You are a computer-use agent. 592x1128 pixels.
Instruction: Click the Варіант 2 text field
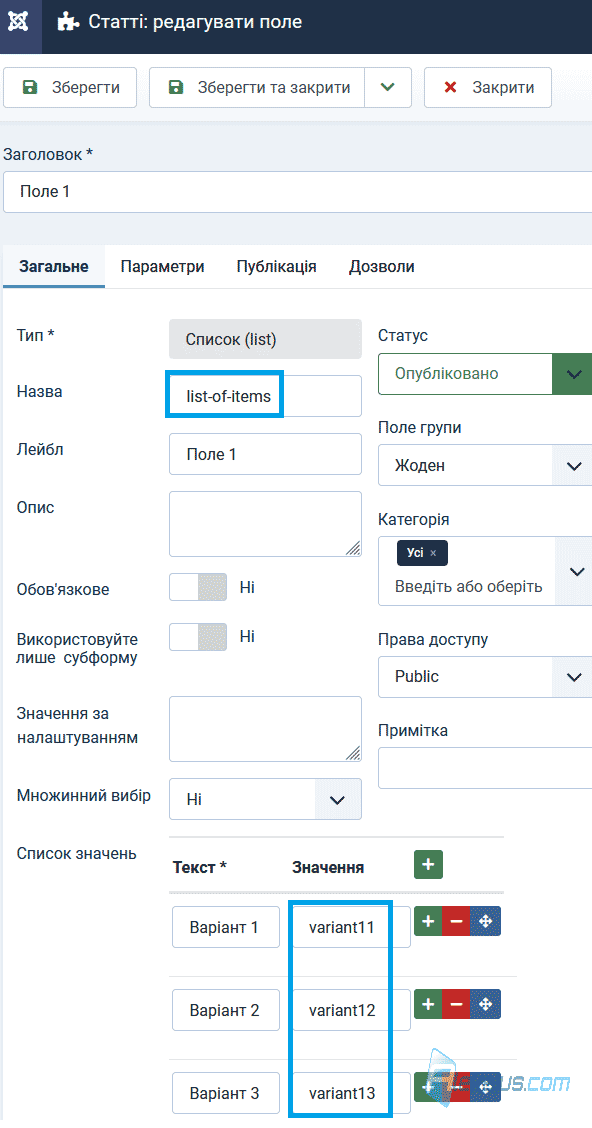pos(226,1010)
